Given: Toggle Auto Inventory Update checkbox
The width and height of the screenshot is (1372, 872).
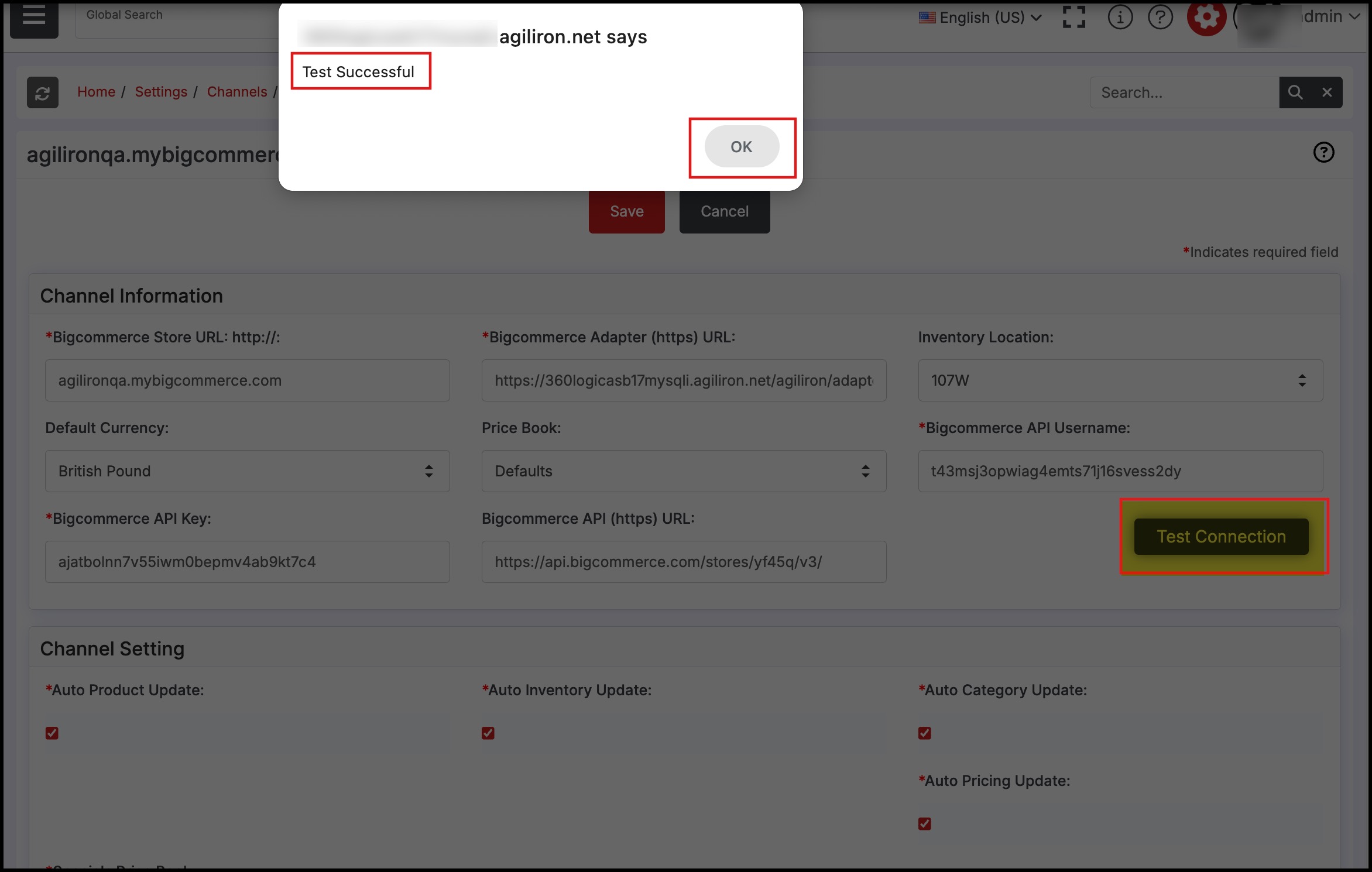Looking at the screenshot, I should (x=488, y=733).
